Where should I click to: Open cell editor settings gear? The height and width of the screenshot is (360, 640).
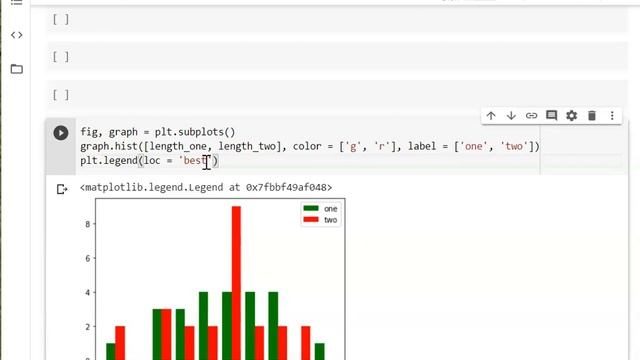pos(571,116)
